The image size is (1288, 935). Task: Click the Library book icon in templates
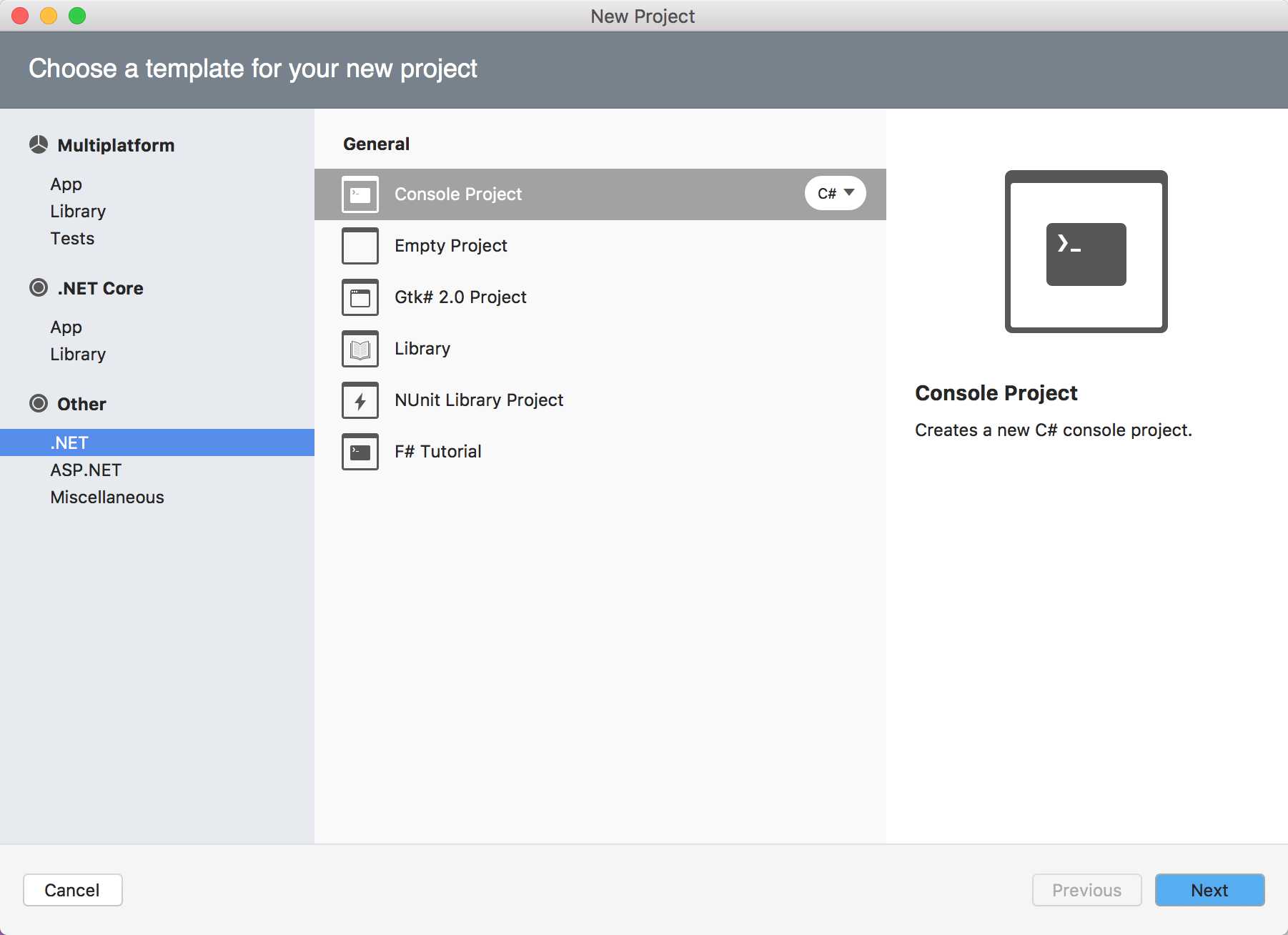click(x=360, y=349)
